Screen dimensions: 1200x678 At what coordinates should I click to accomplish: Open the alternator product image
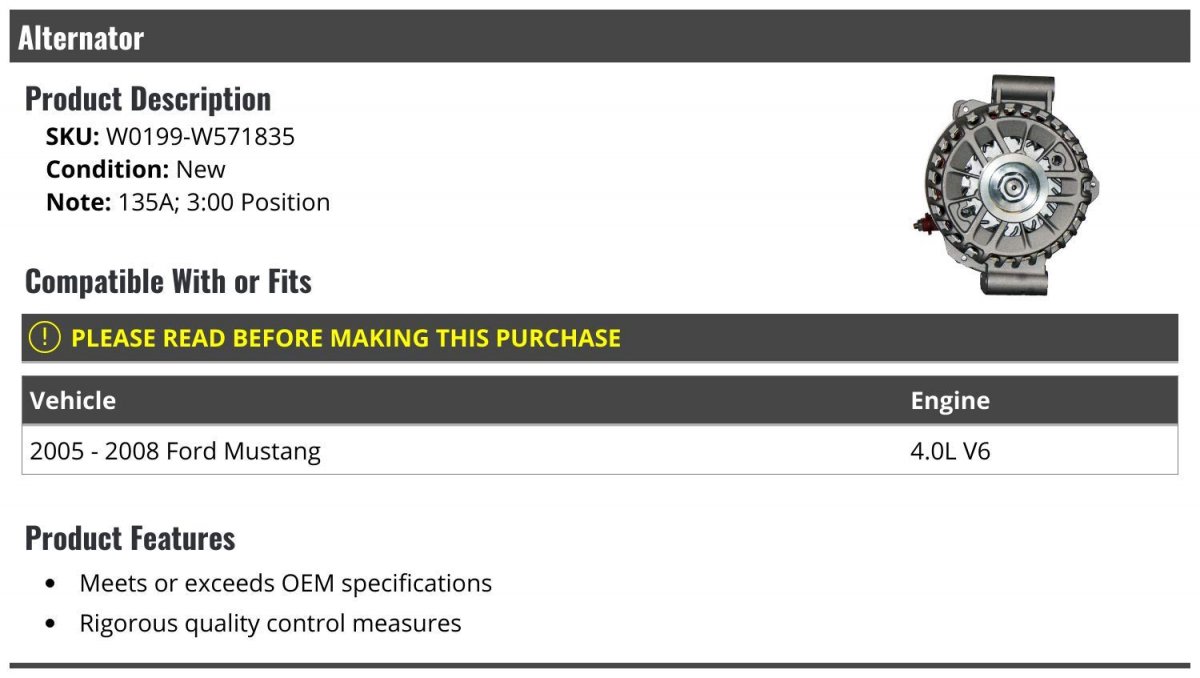tap(1007, 186)
